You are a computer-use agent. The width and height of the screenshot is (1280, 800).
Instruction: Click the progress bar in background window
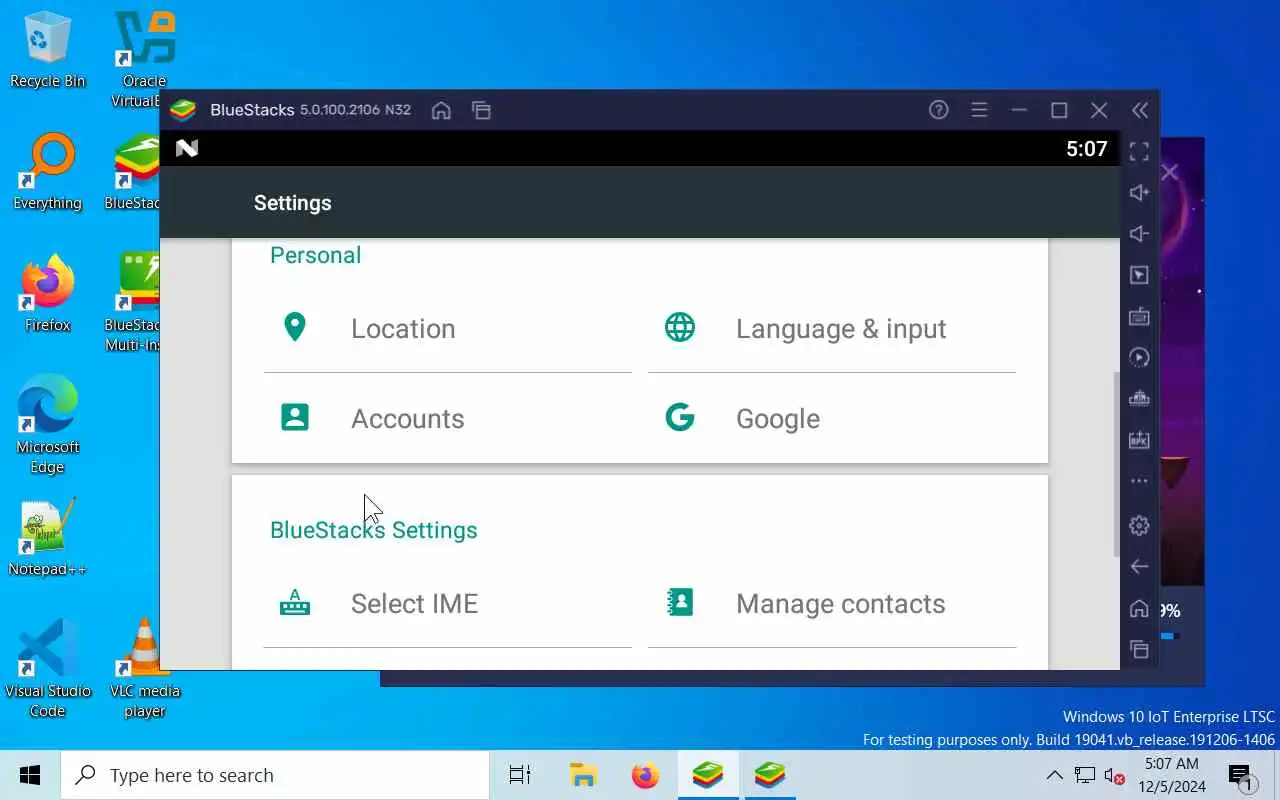[x=1171, y=635]
